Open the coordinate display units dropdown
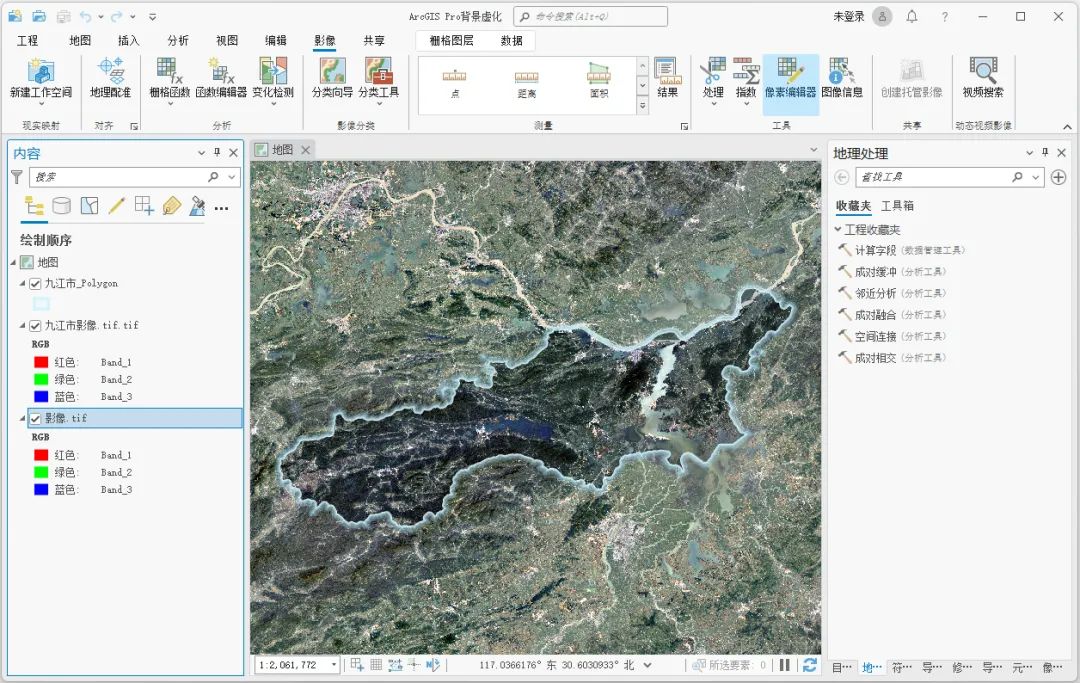Screen dimensions: 1080x683 click(x=647, y=664)
